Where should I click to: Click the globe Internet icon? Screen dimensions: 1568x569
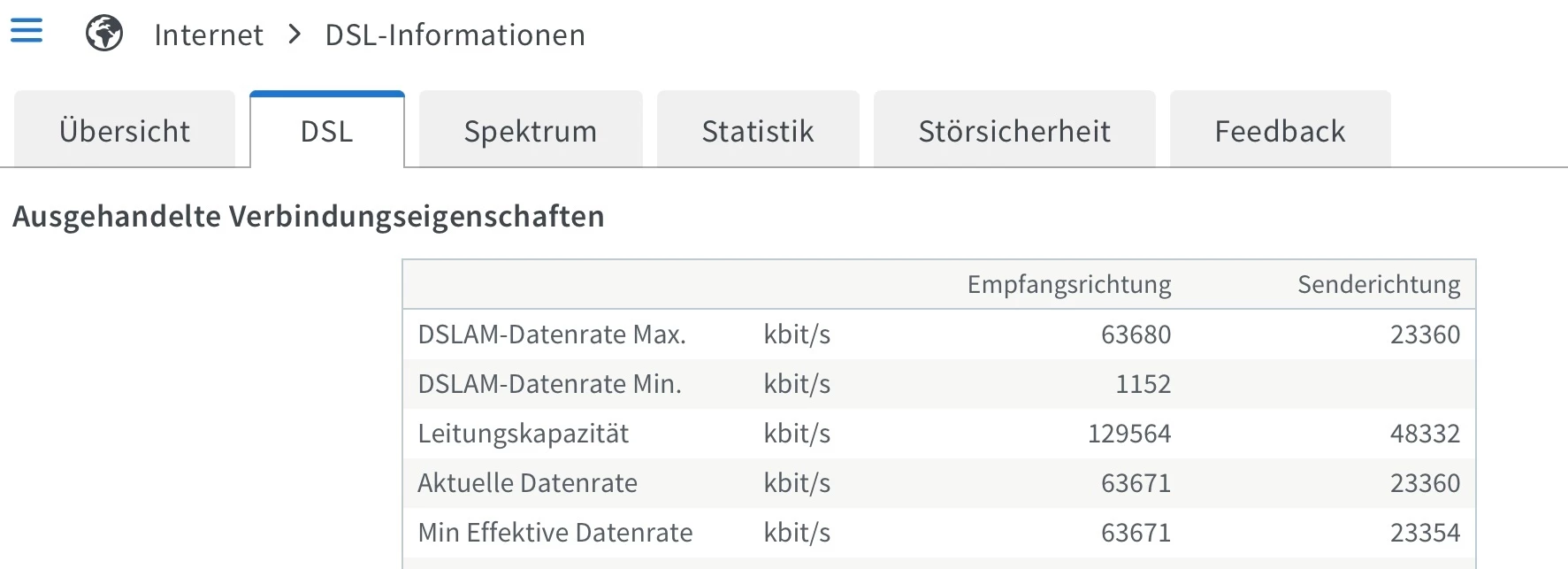click(x=104, y=34)
